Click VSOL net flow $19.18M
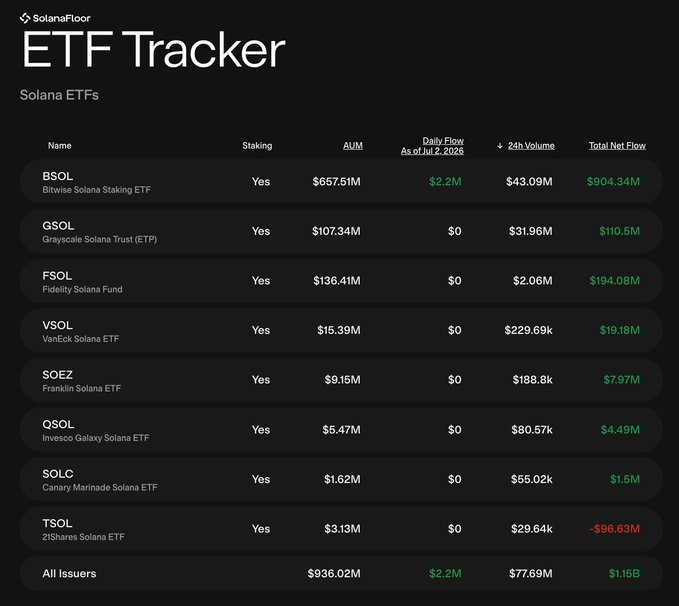 [620, 330]
